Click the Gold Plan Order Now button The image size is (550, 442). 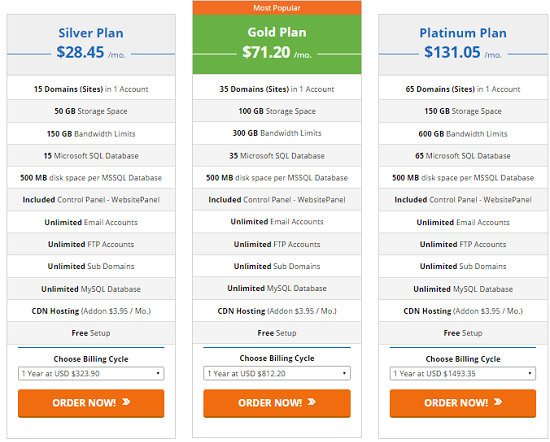[277, 403]
